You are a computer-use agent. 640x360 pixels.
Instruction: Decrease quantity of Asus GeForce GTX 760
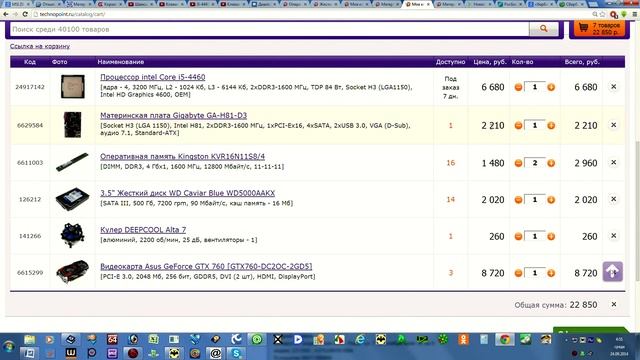click(x=518, y=273)
